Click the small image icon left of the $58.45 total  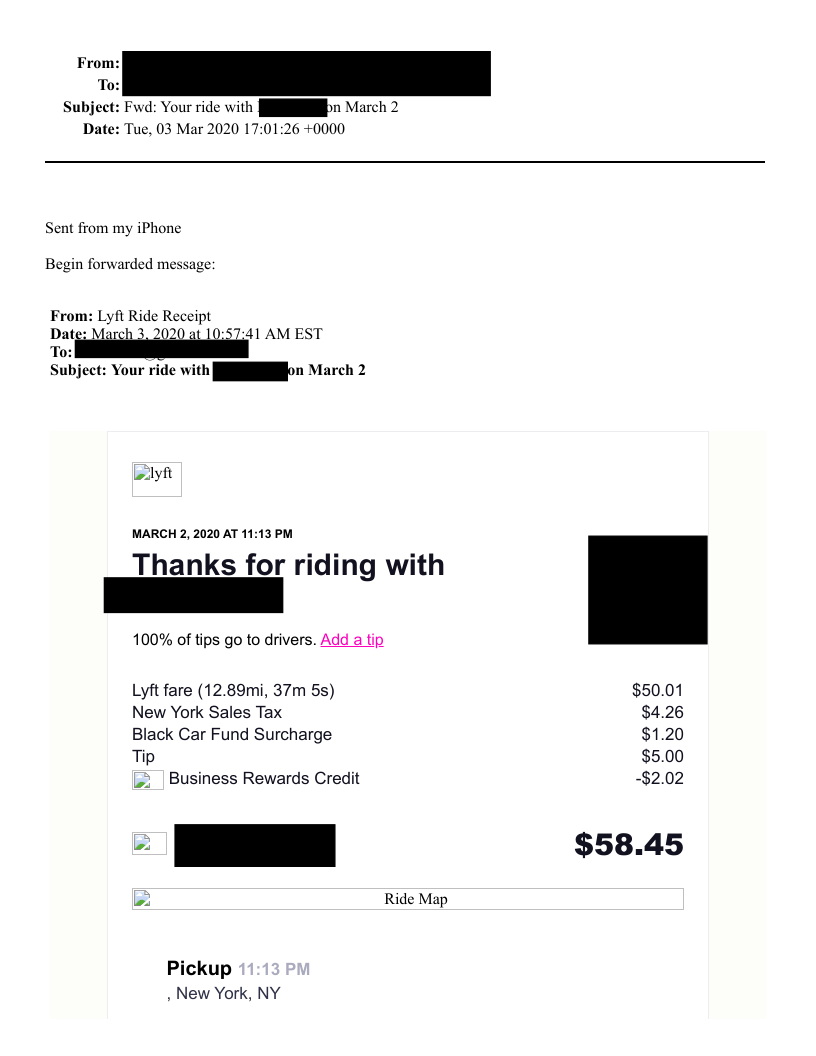click(x=149, y=843)
